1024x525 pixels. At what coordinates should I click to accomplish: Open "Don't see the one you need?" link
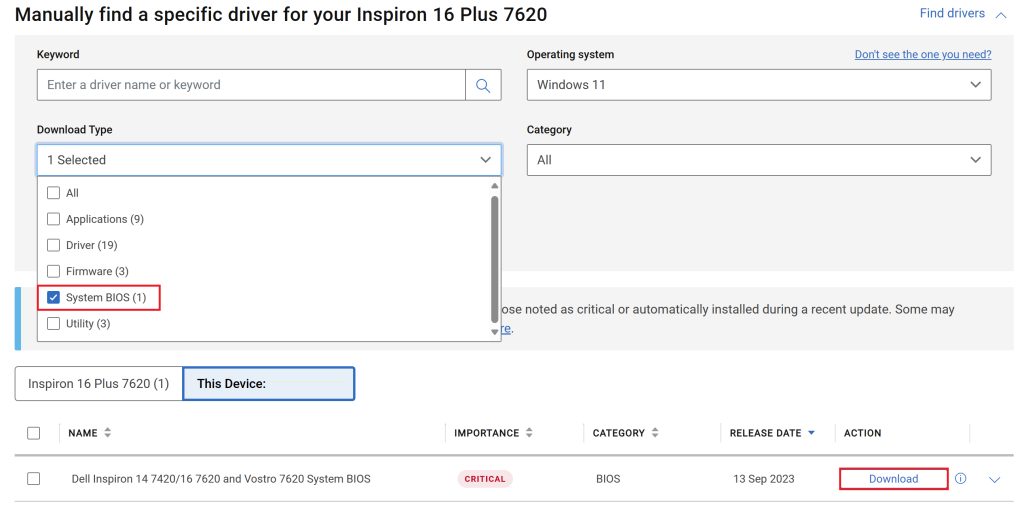coord(922,54)
